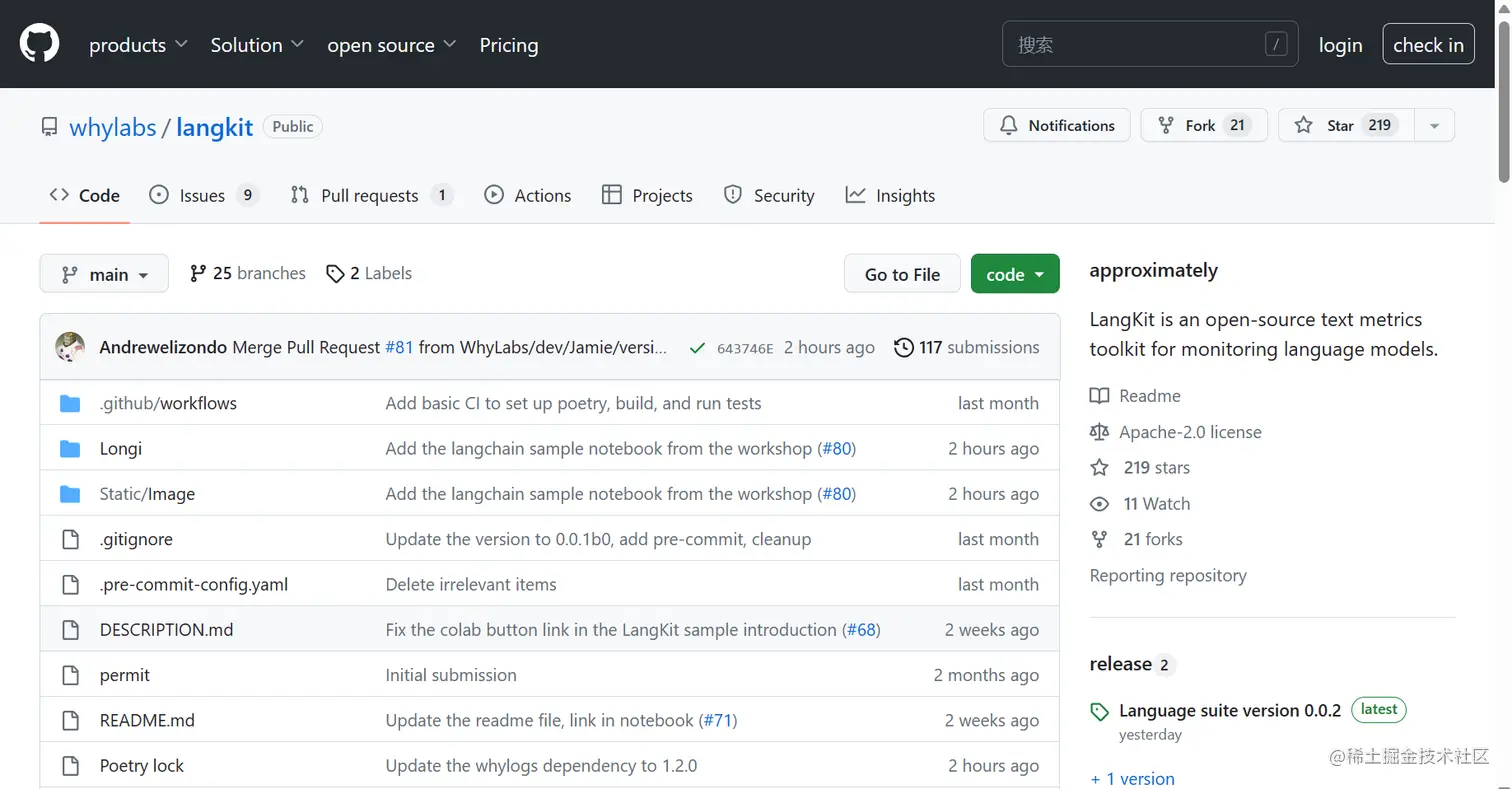The width and height of the screenshot is (1512, 789).
Task: Focus the search input field
Action: click(1150, 44)
